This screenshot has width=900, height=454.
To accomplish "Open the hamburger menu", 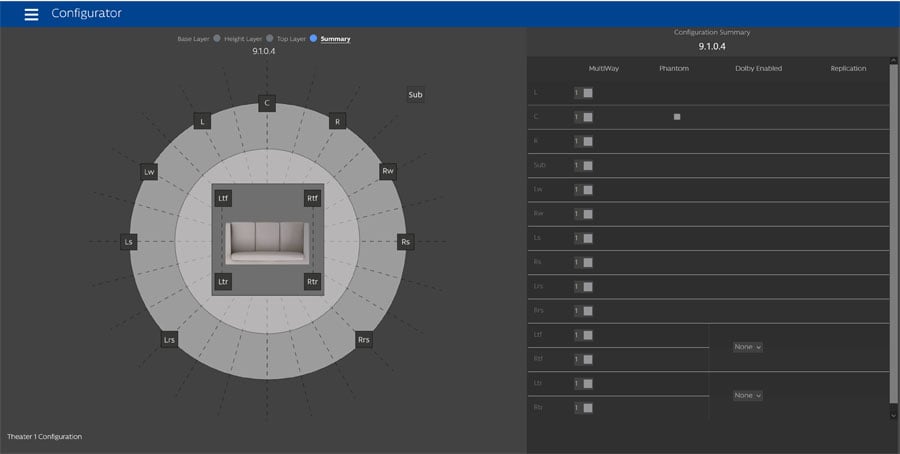I will [x=31, y=14].
